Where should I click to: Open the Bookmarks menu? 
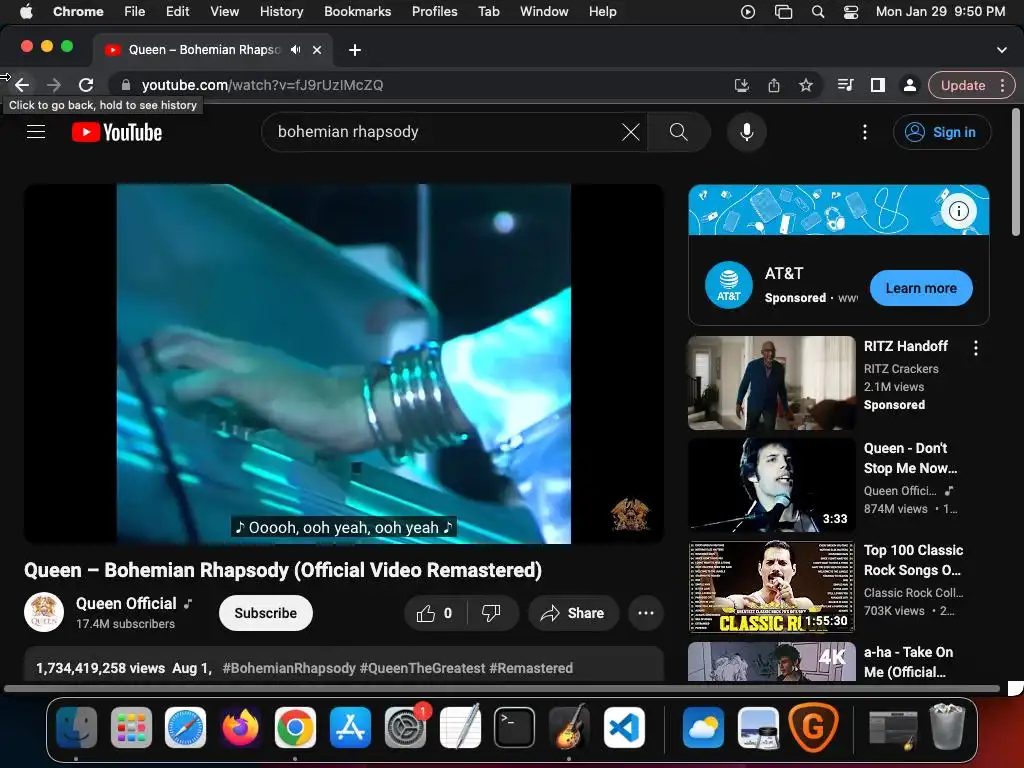[357, 11]
